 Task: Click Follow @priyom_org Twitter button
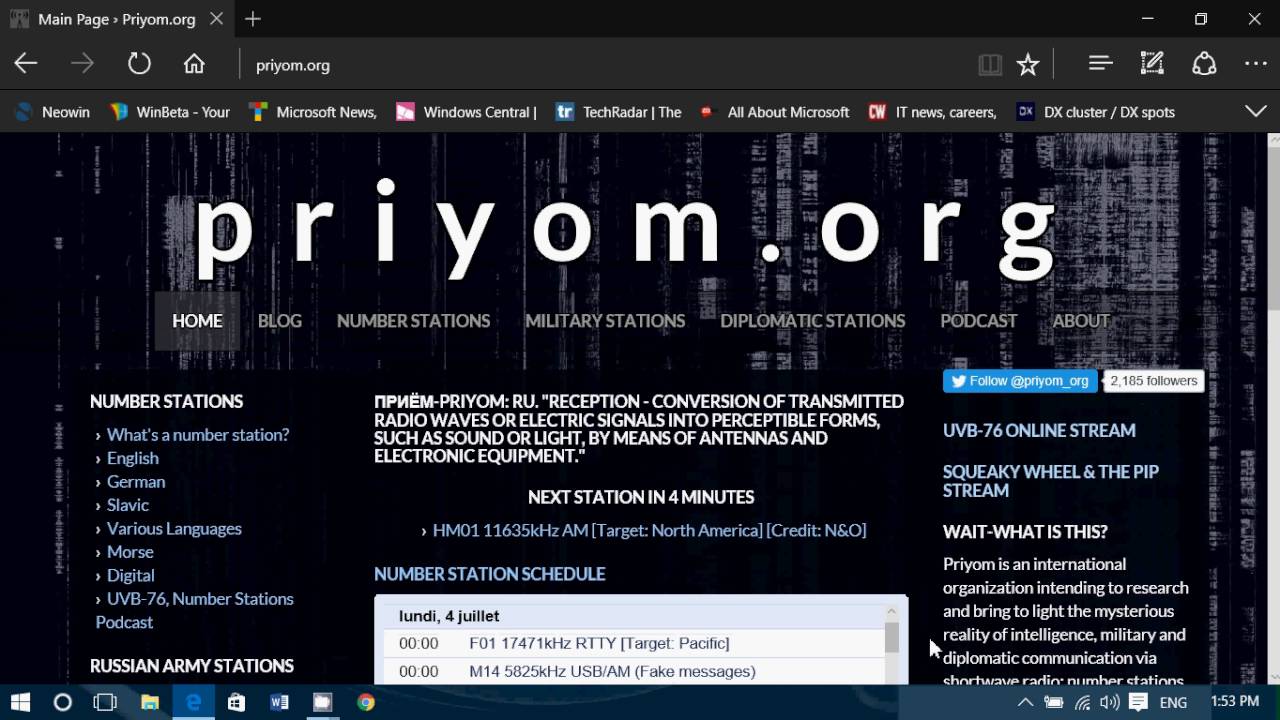coord(1020,381)
